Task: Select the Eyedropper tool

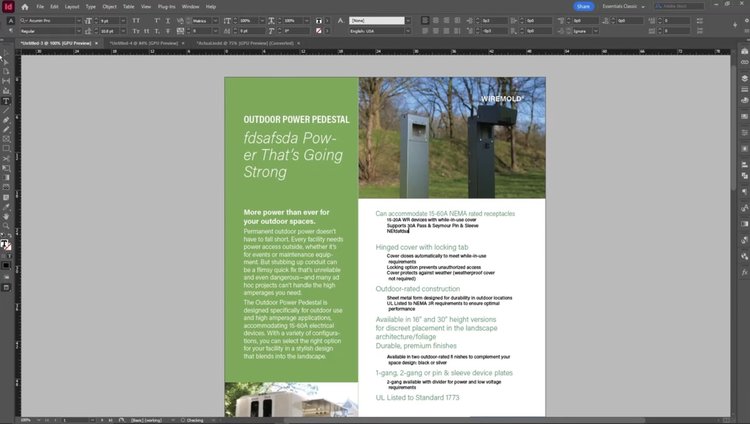Action: click(6, 207)
